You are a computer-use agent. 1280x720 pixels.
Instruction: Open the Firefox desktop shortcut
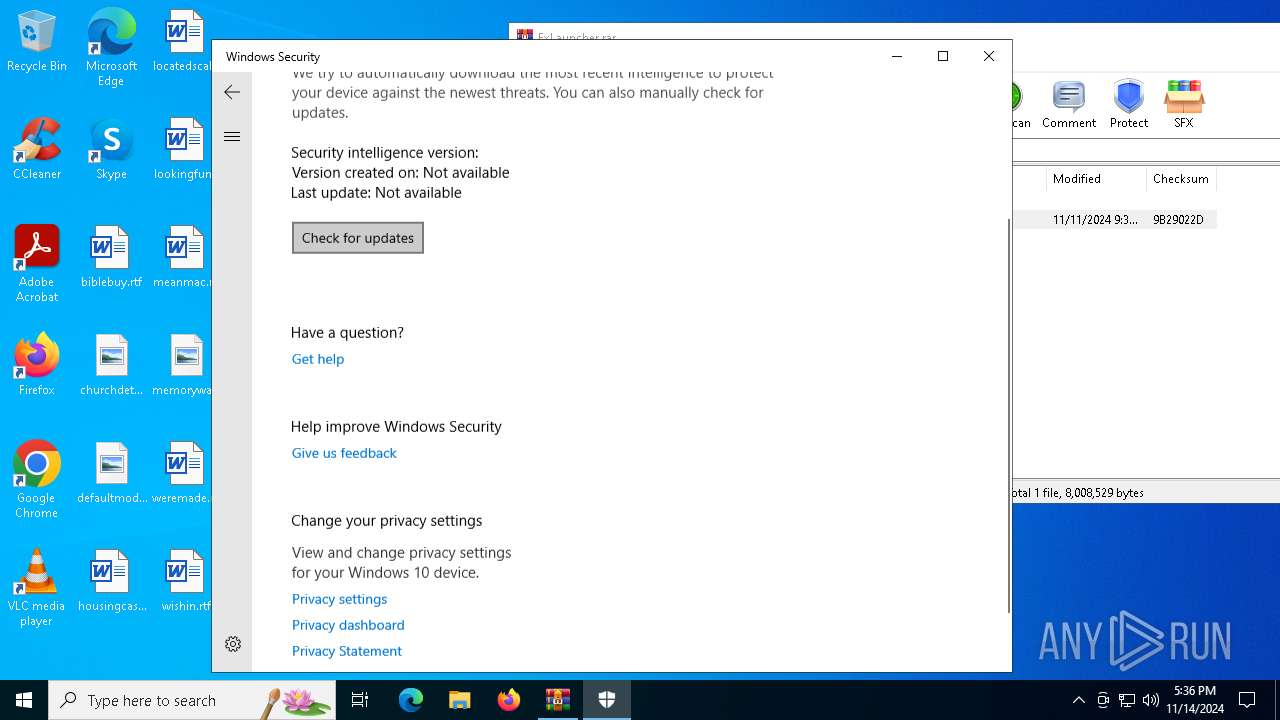[37, 365]
